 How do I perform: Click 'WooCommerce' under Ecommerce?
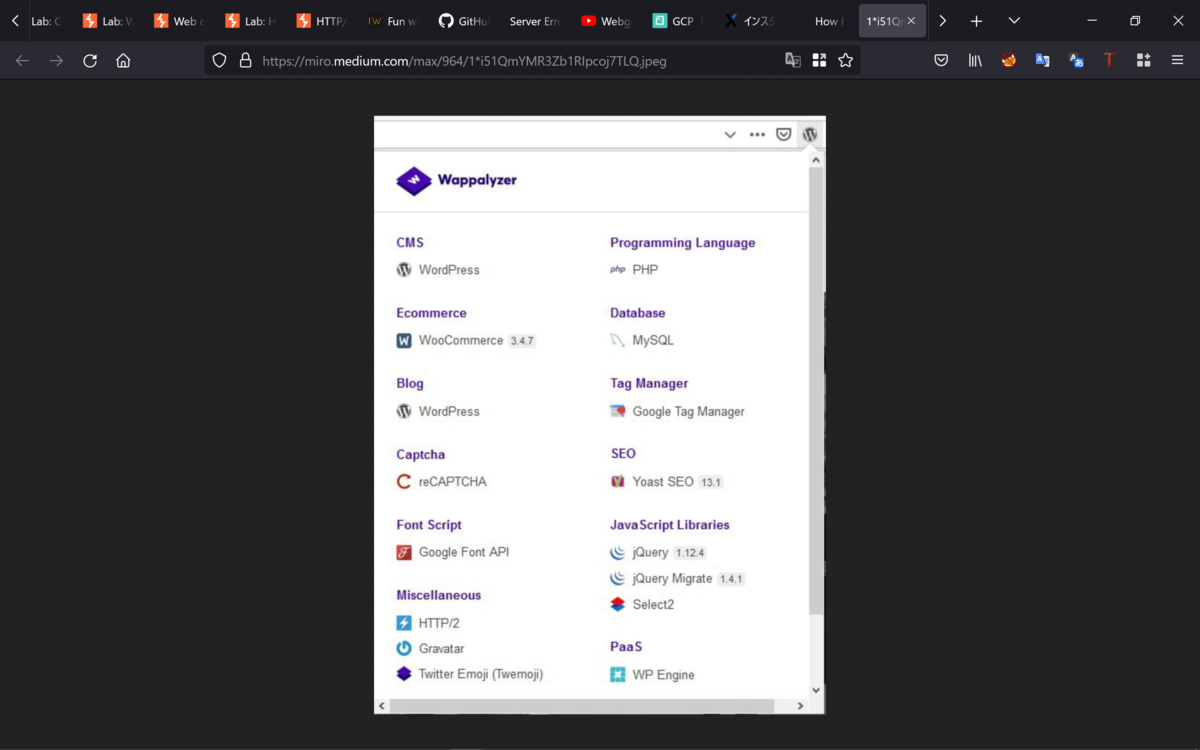pyautogui.click(x=461, y=341)
